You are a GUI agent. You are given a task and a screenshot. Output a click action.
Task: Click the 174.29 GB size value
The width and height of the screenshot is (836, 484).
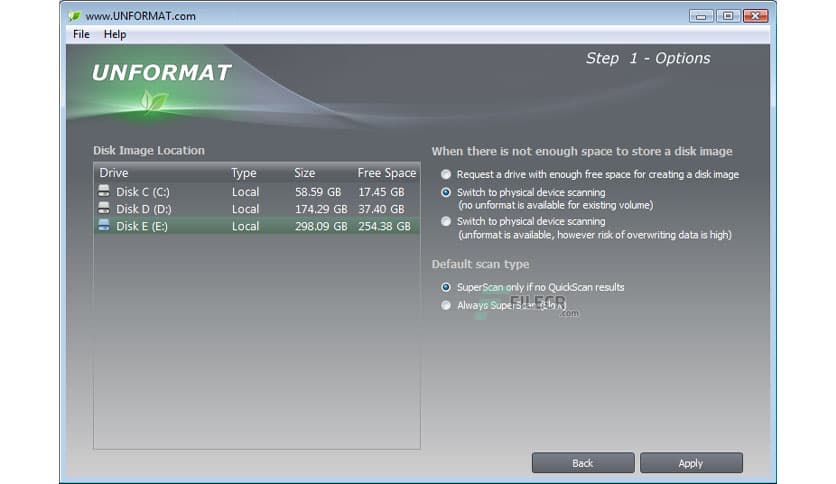tap(321, 209)
